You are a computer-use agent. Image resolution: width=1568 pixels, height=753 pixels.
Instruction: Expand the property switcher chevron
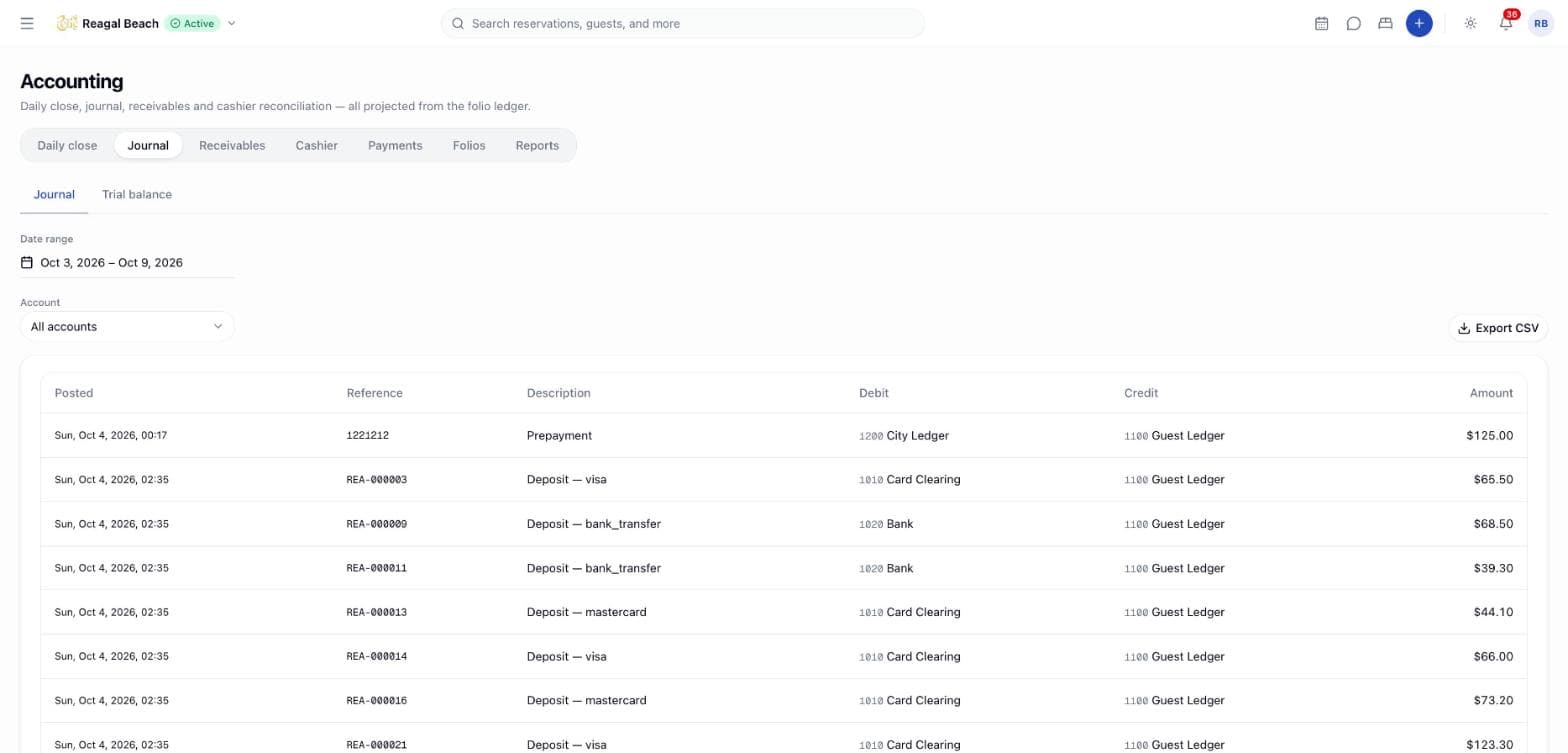(x=232, y=23)
